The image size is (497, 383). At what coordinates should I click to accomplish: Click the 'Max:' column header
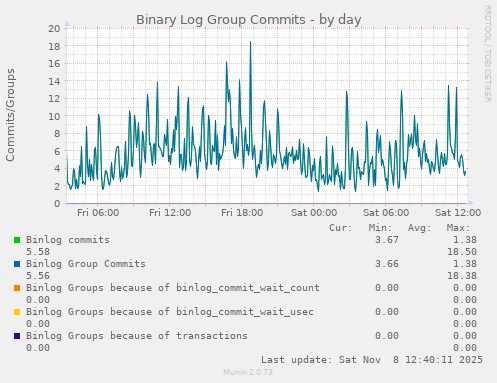[x=458, y=228]
